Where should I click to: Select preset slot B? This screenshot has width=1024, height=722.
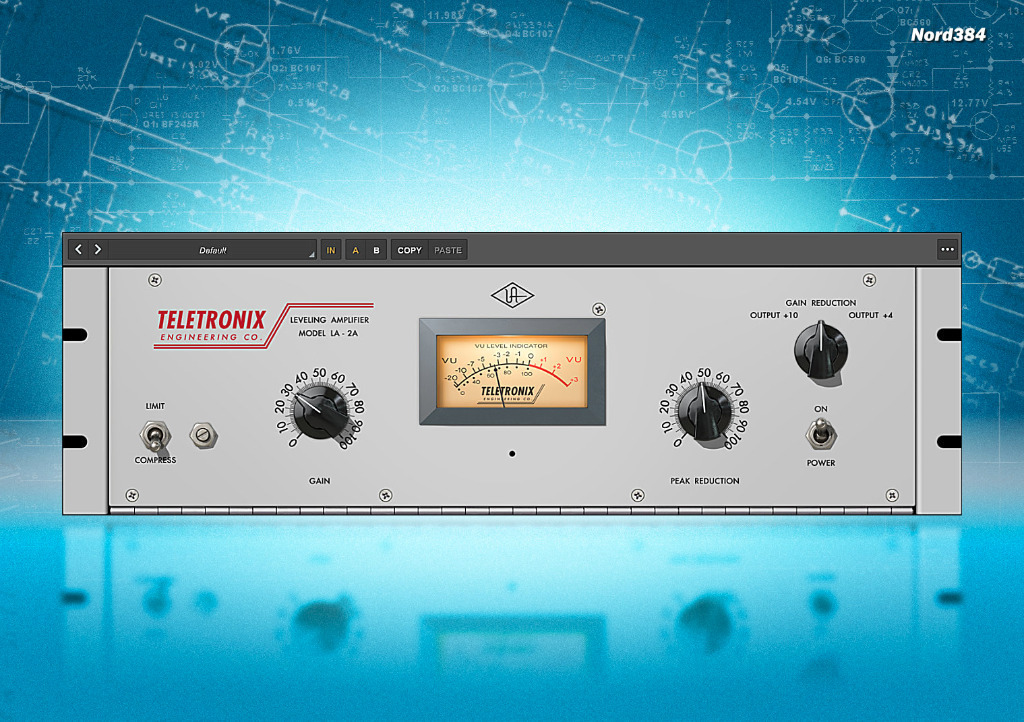[376, 250]
